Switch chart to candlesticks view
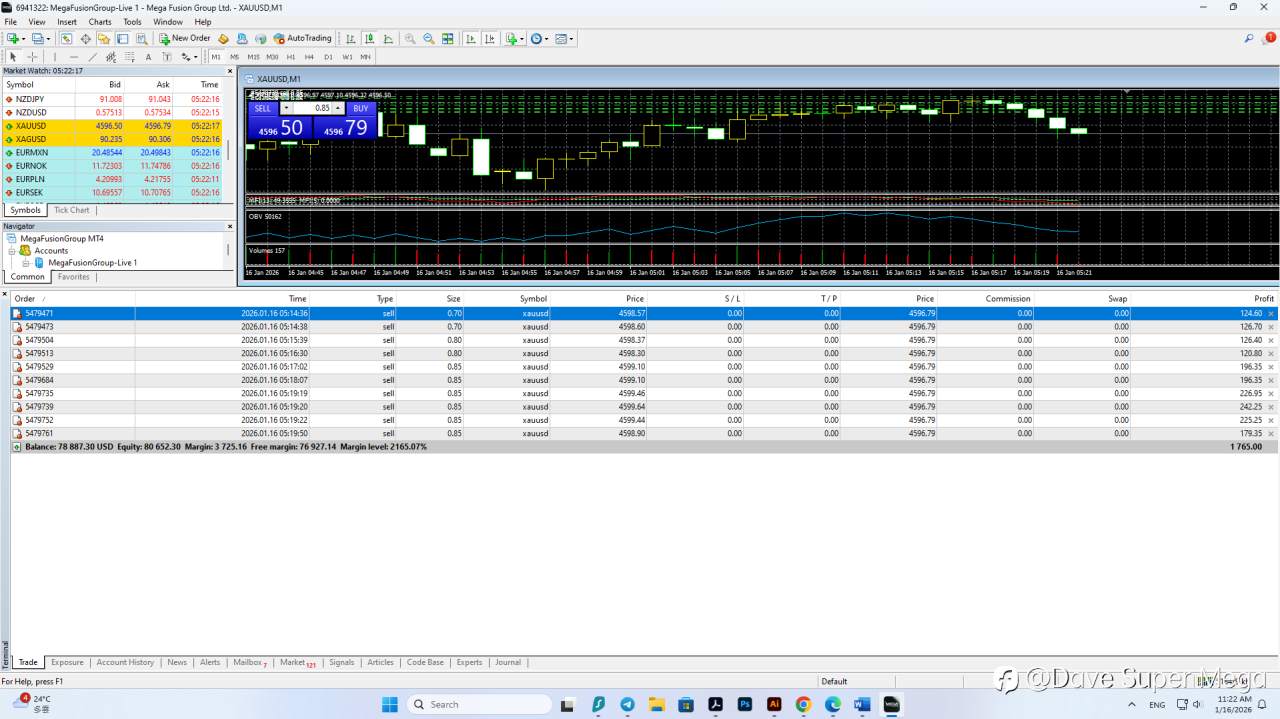This screenshot has height=719, width=1280. click(x=370, y=39)
